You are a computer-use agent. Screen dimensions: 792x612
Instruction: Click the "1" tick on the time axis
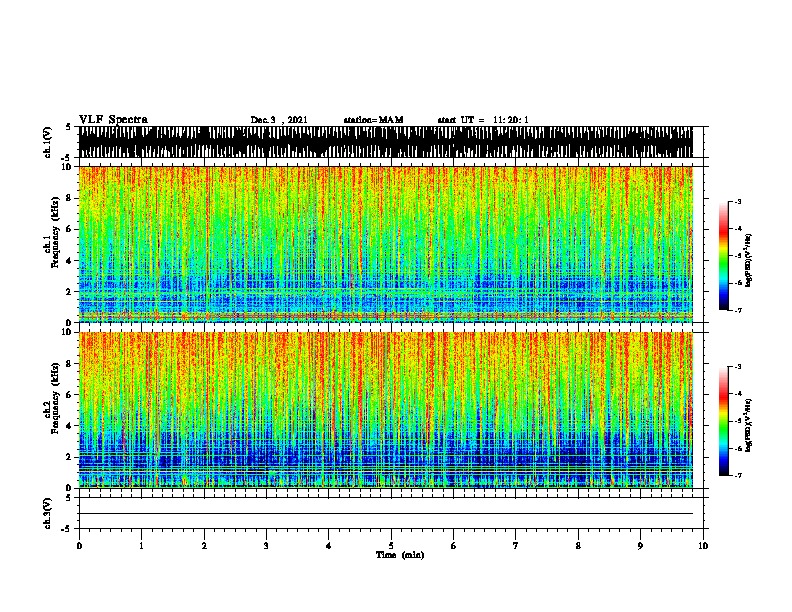(141, 546)
